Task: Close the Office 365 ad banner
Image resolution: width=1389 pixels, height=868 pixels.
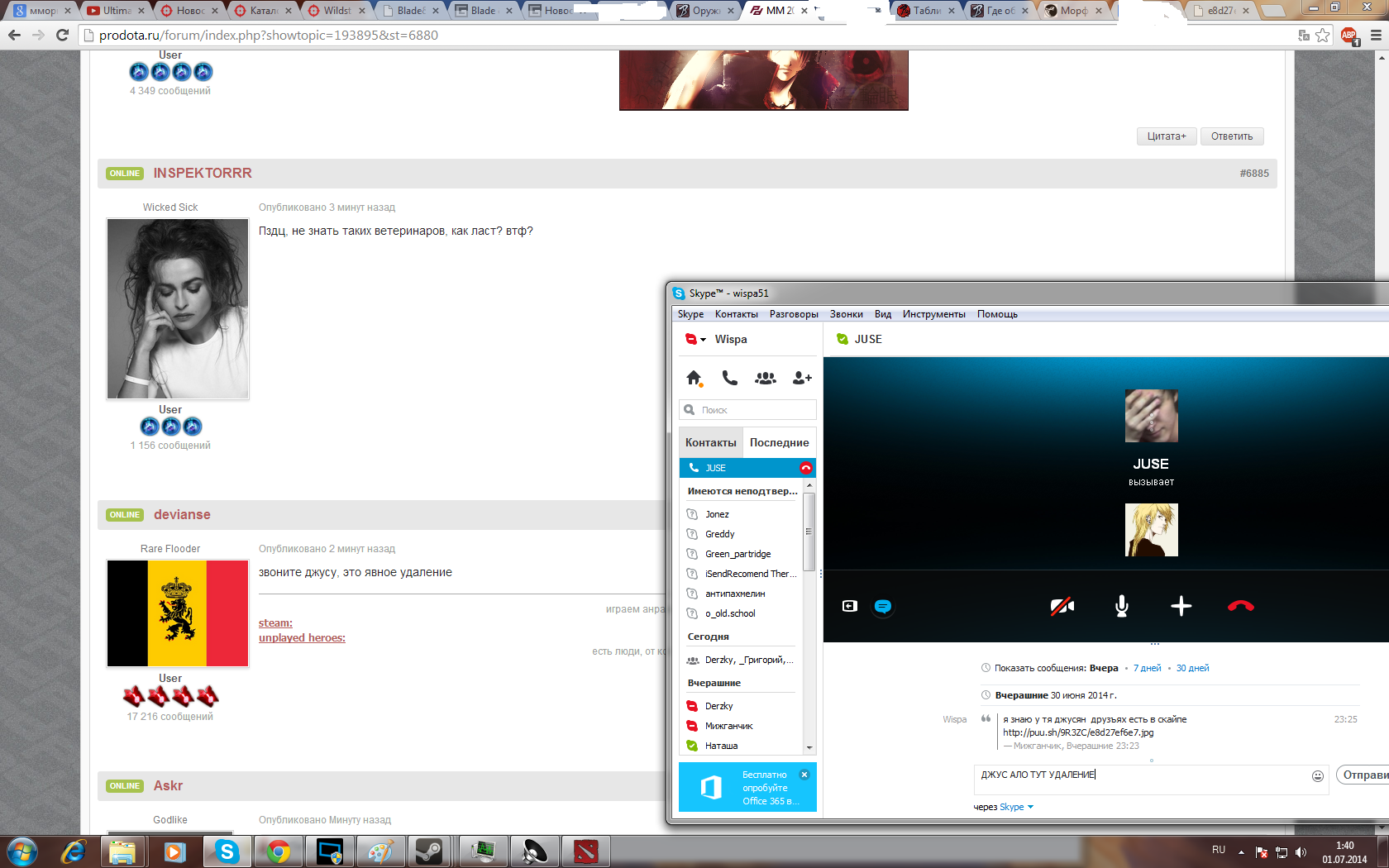Action: click(804, 775)
